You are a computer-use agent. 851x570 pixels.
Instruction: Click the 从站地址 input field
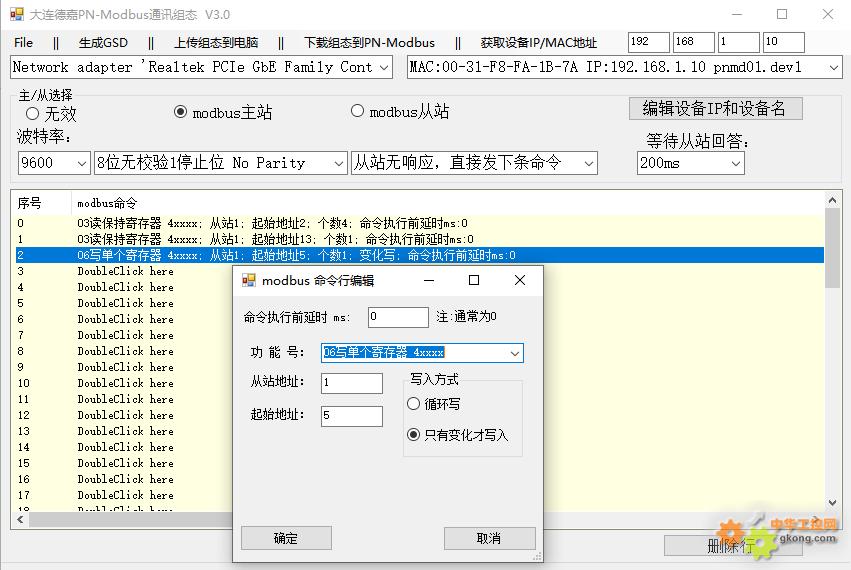[352, 383]
